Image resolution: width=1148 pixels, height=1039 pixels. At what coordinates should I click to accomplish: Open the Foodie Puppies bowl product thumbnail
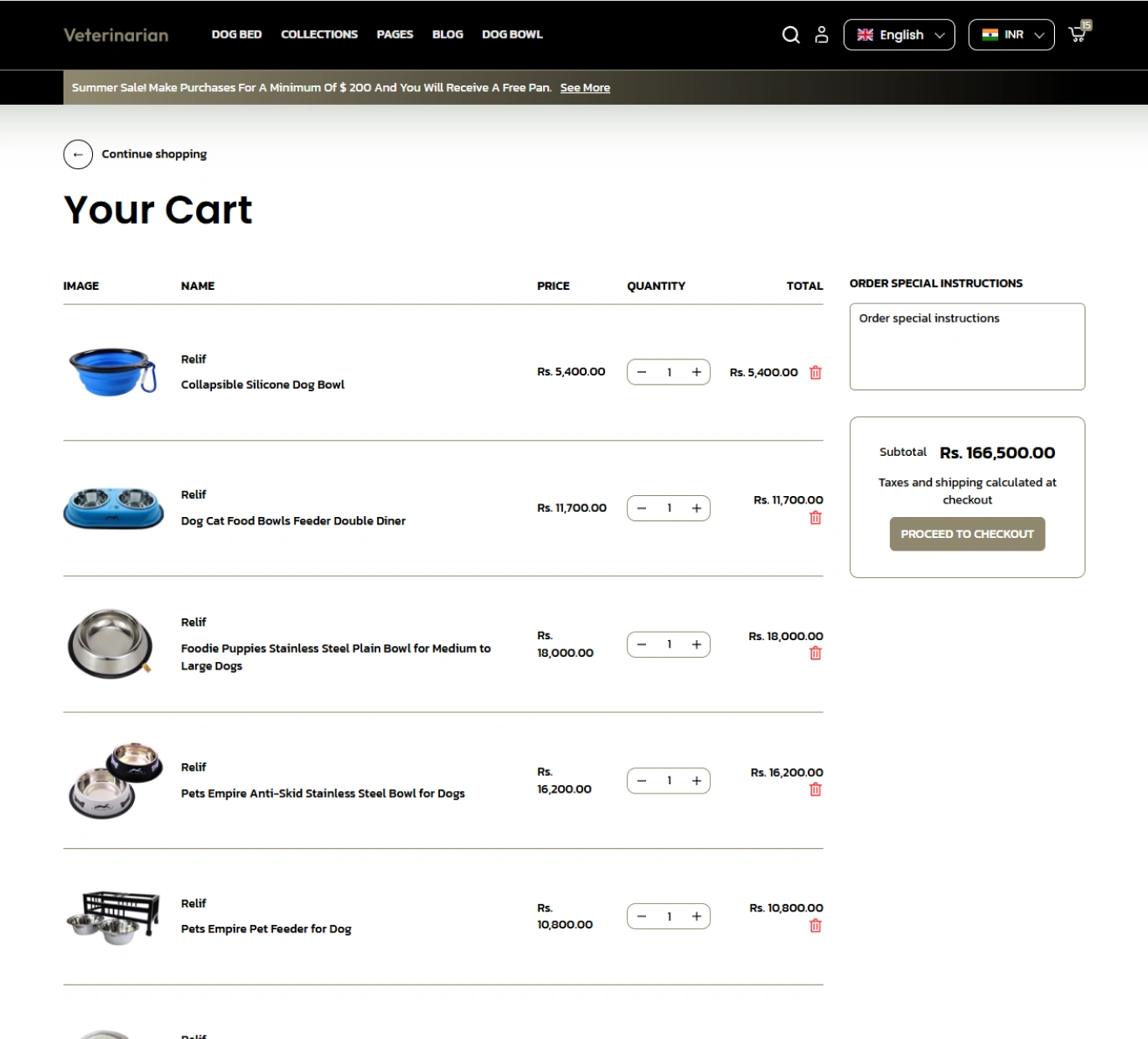pyautogui.click(x=111, y=644)
